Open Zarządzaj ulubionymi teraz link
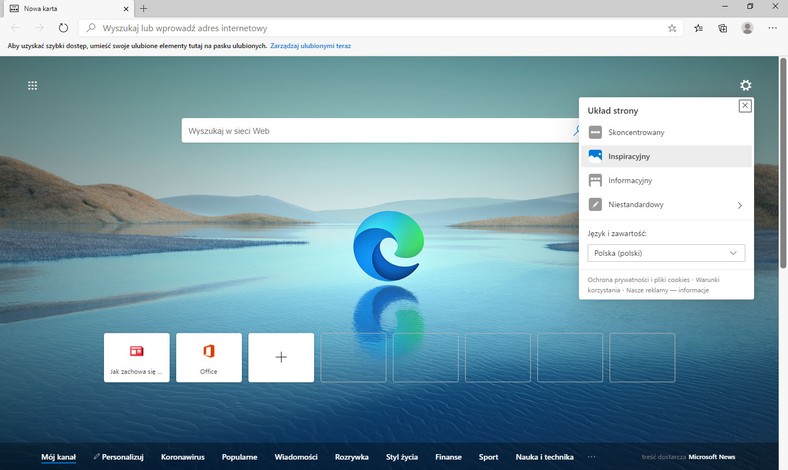The image size is (788, 470). pos(311,46)
